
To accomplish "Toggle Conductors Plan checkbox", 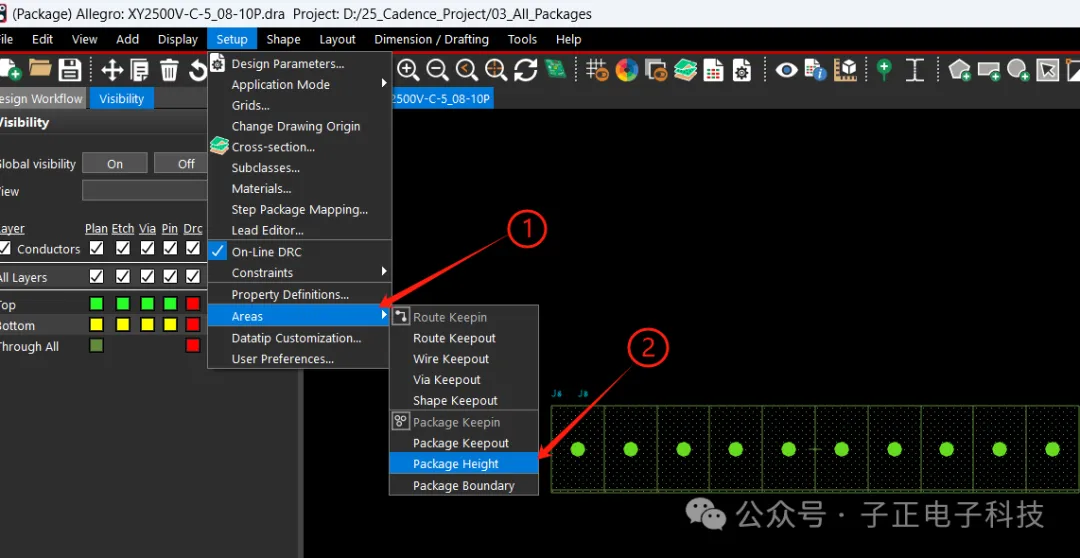I will [x=96, y=247].
